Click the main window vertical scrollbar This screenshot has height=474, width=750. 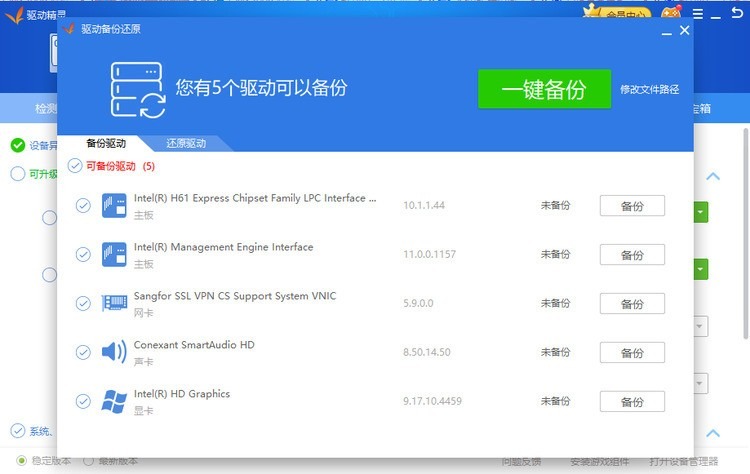coord(746,233)
